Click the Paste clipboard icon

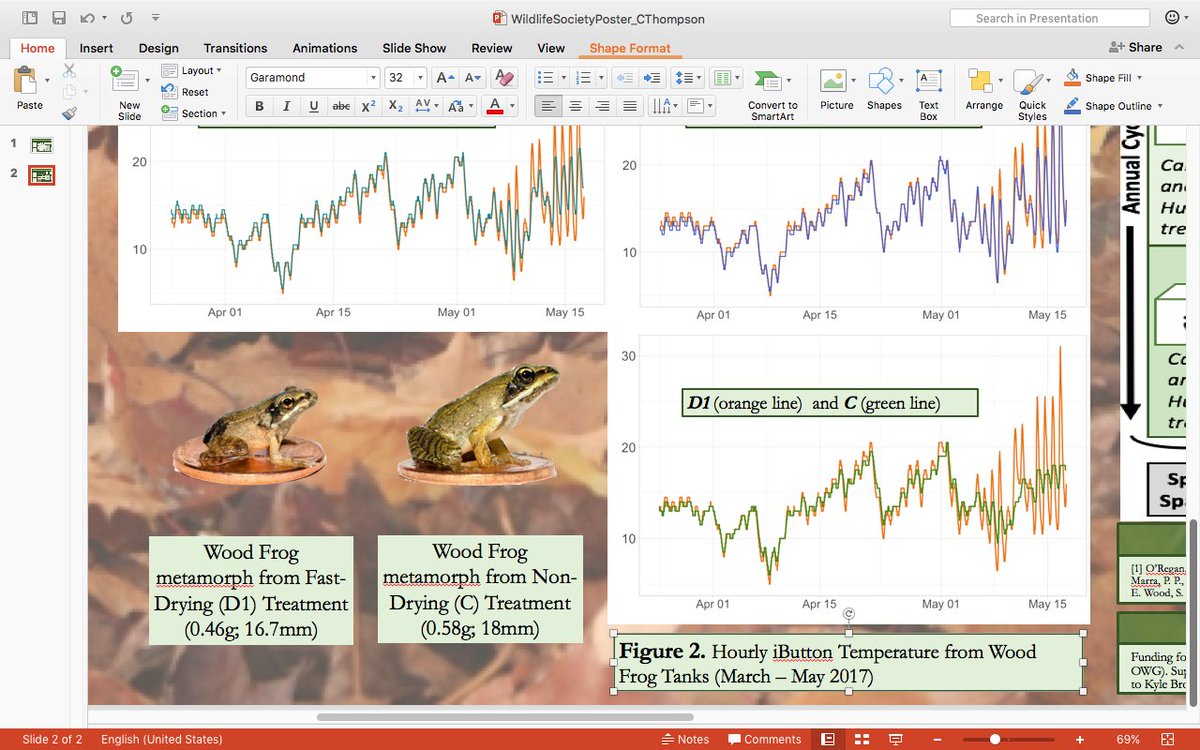click(x=25, y=80)
